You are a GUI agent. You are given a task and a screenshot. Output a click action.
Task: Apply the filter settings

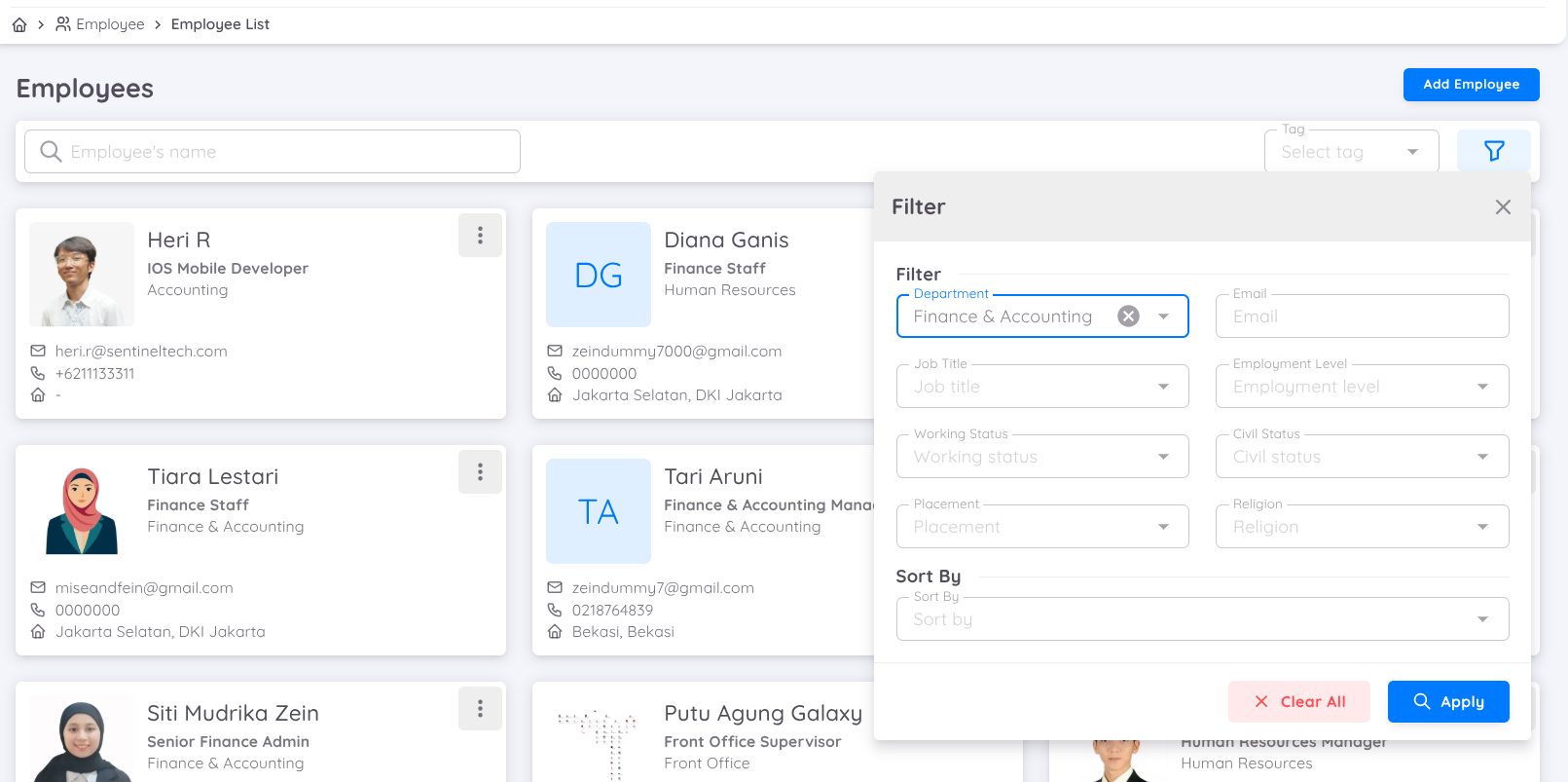pos(1448,701)
